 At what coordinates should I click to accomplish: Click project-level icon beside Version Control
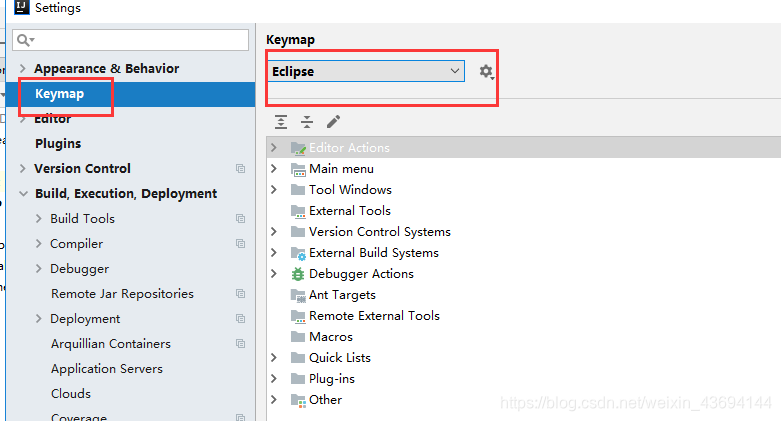coord(241,169)
